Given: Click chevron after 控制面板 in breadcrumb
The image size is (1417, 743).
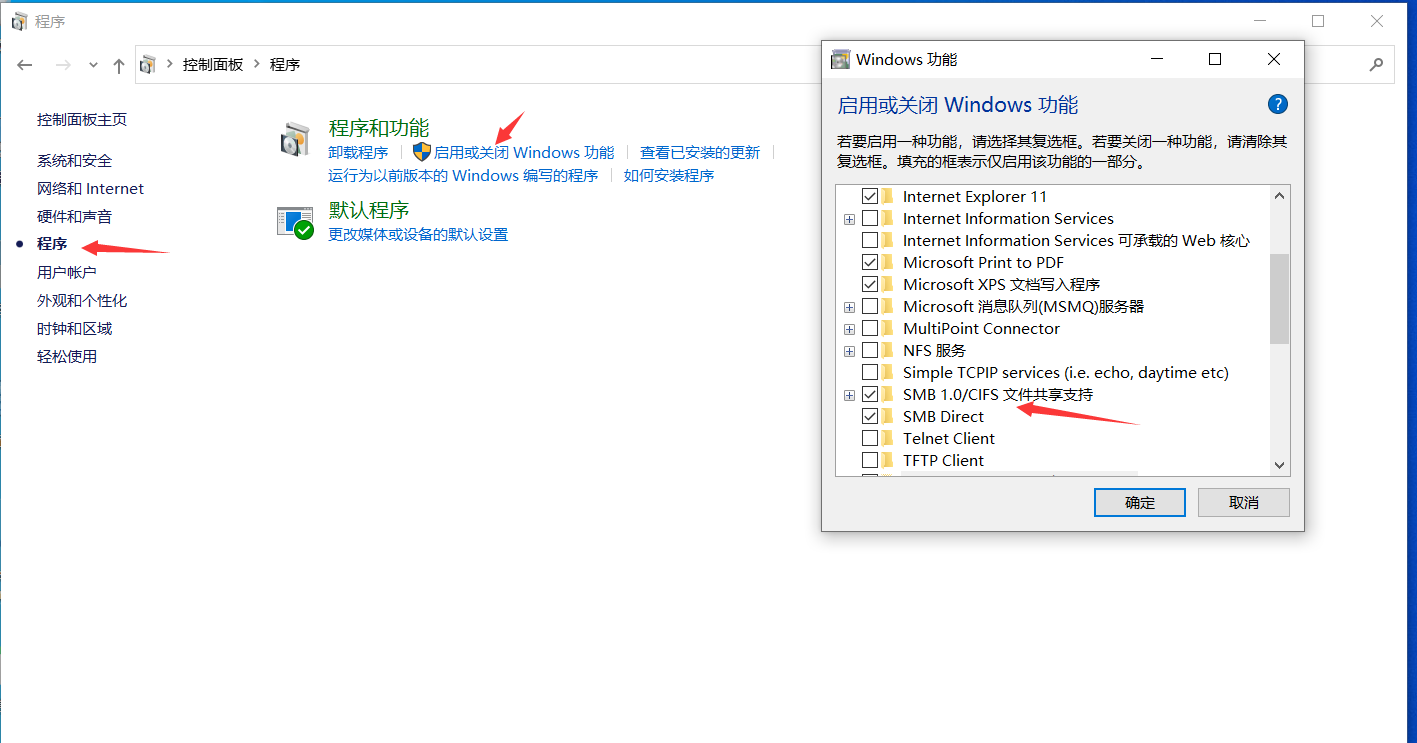Looking at the screenshot, I should (x=256, y=64).
